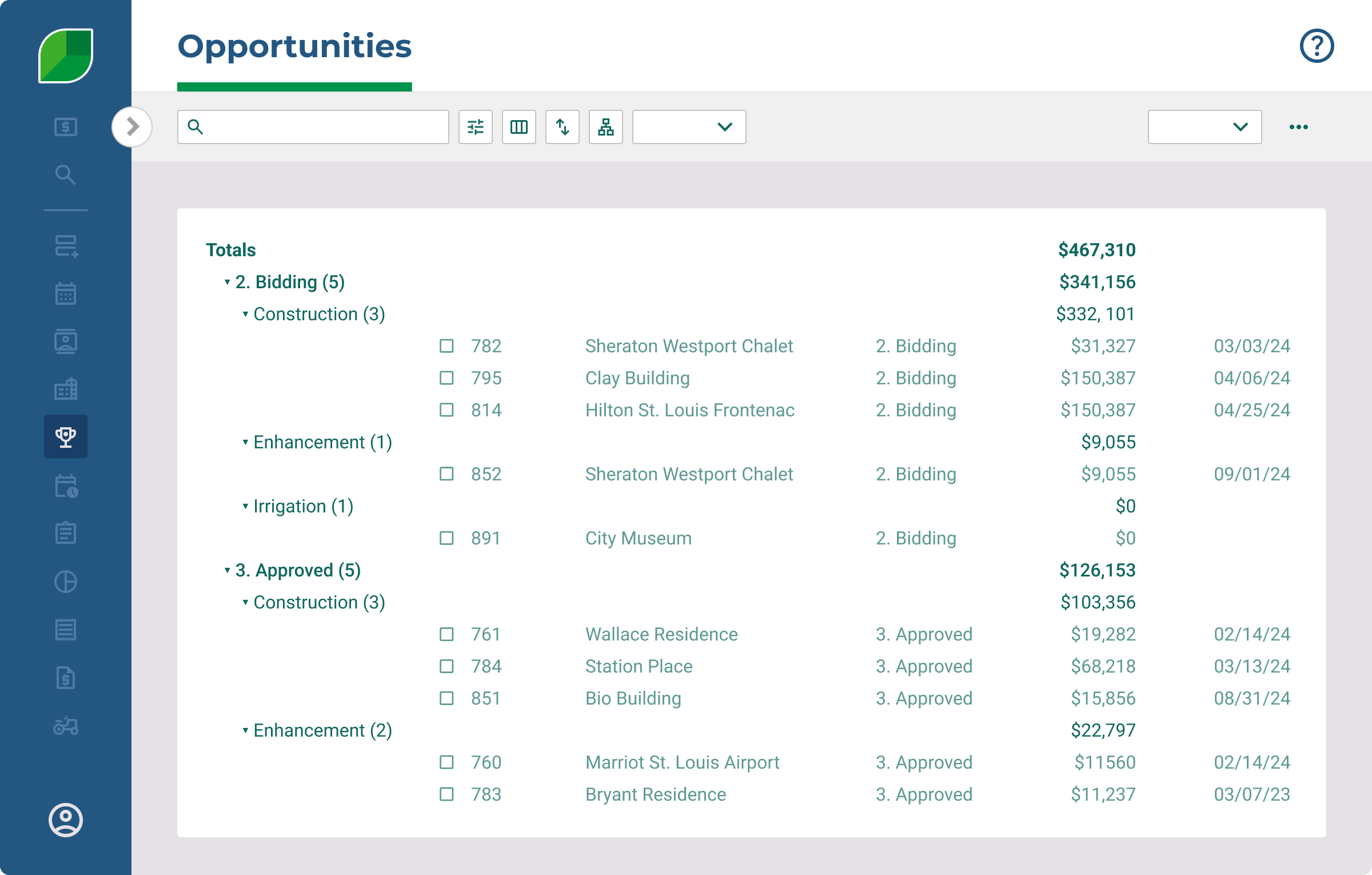This screenshot has height=875, width=1372.
Task: Open Wallace Residence opportunity
Action: click(x=661, y=634)
